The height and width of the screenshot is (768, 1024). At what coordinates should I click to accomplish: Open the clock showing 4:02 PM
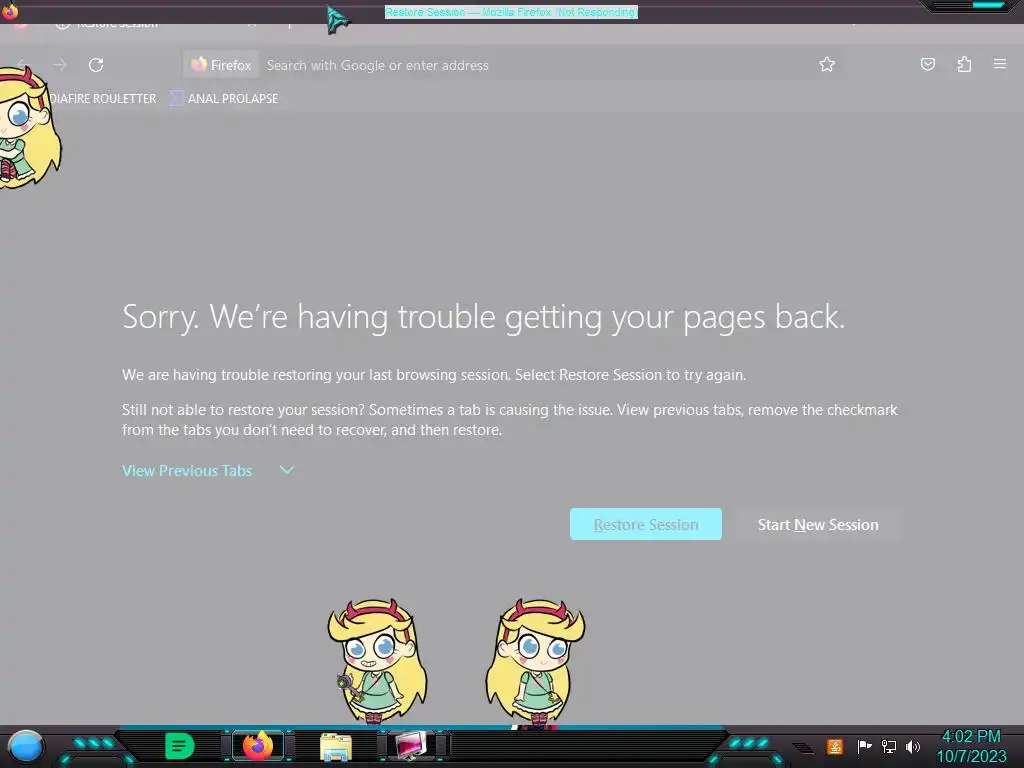[971, 746]
